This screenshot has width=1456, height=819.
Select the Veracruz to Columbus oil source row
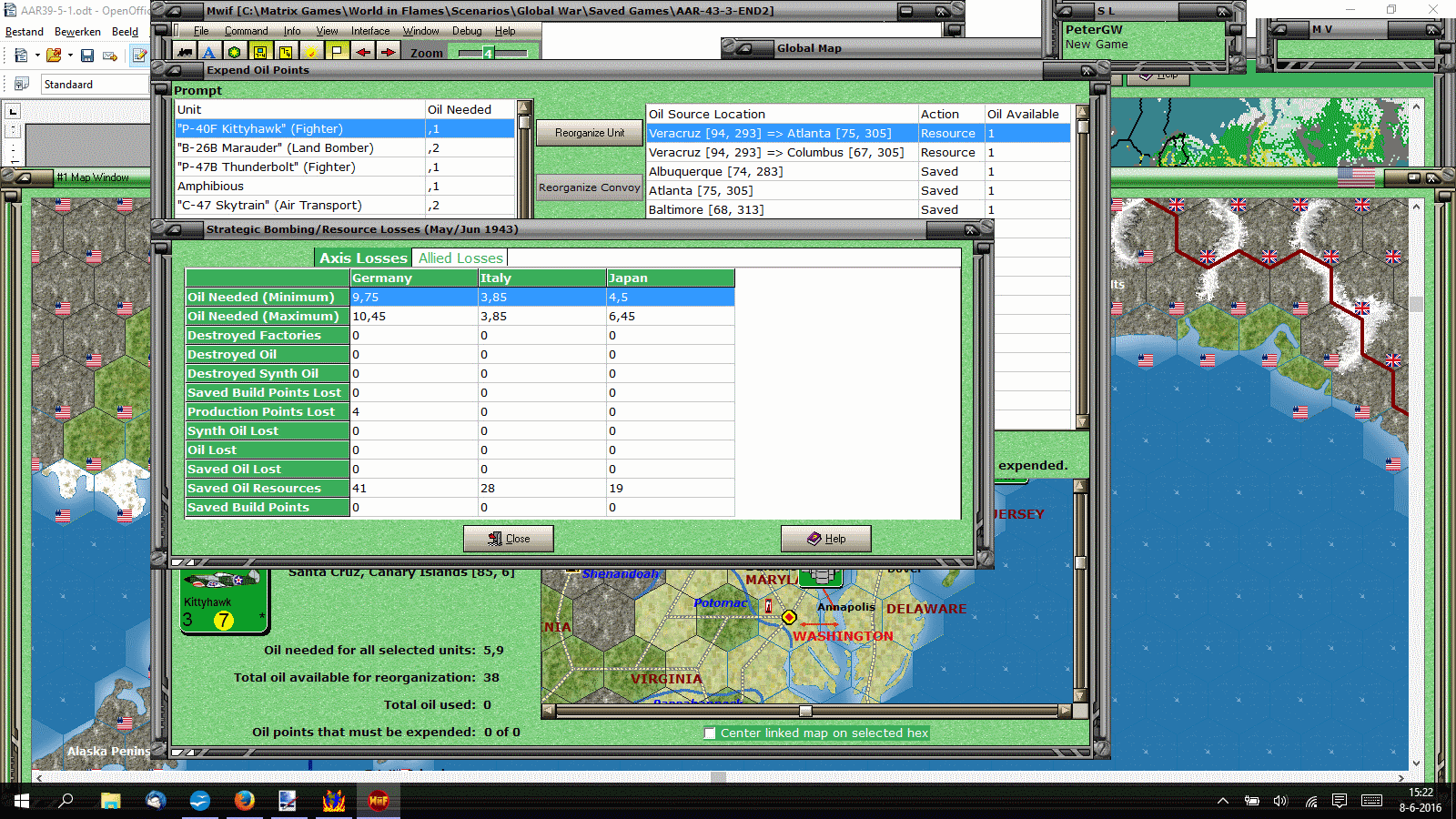[x=859, y=153]
